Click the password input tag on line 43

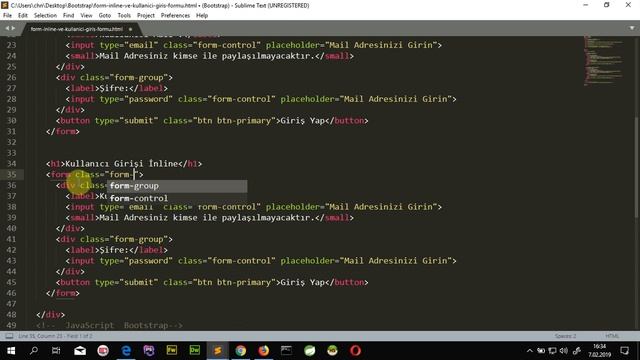click(261, 260)
